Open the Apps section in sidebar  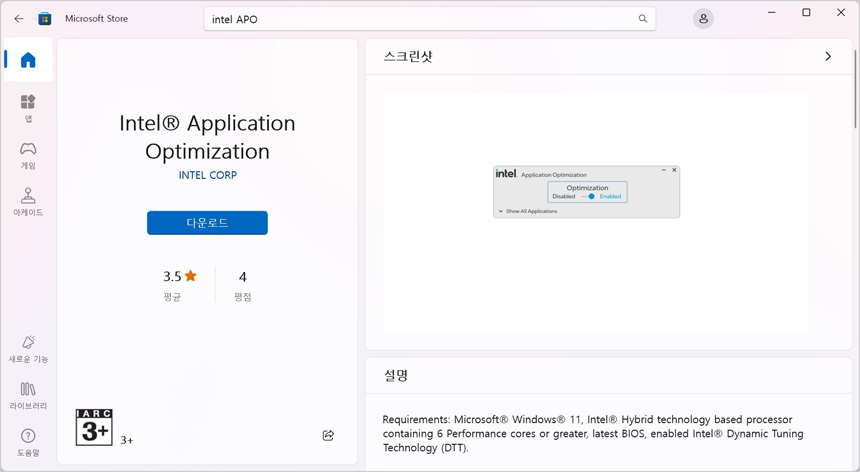coord(28,108)
